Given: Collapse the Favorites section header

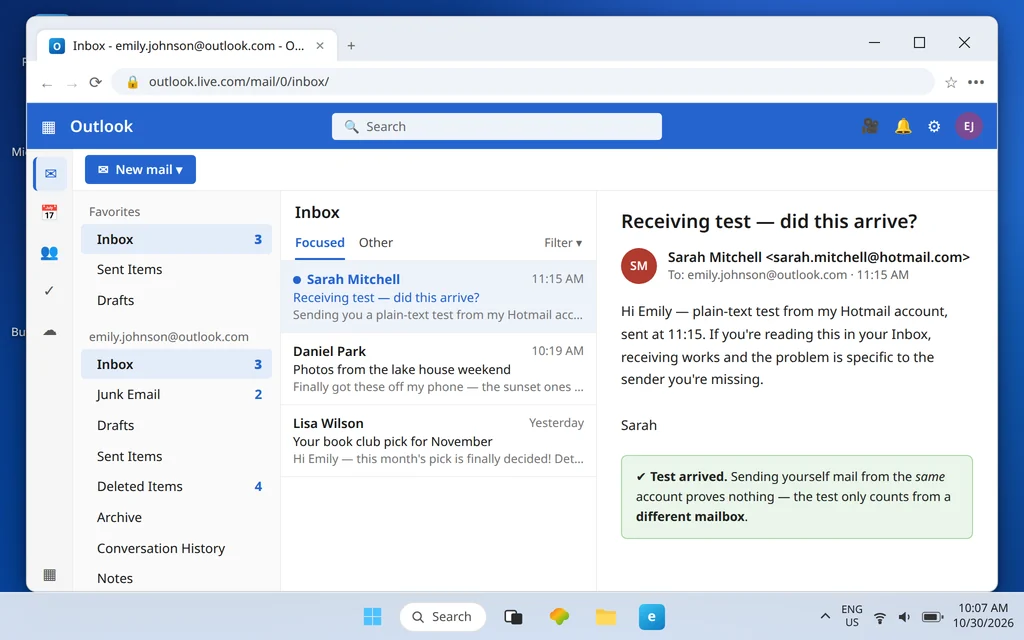Looking at the screenshot, I should pos(114,212).
